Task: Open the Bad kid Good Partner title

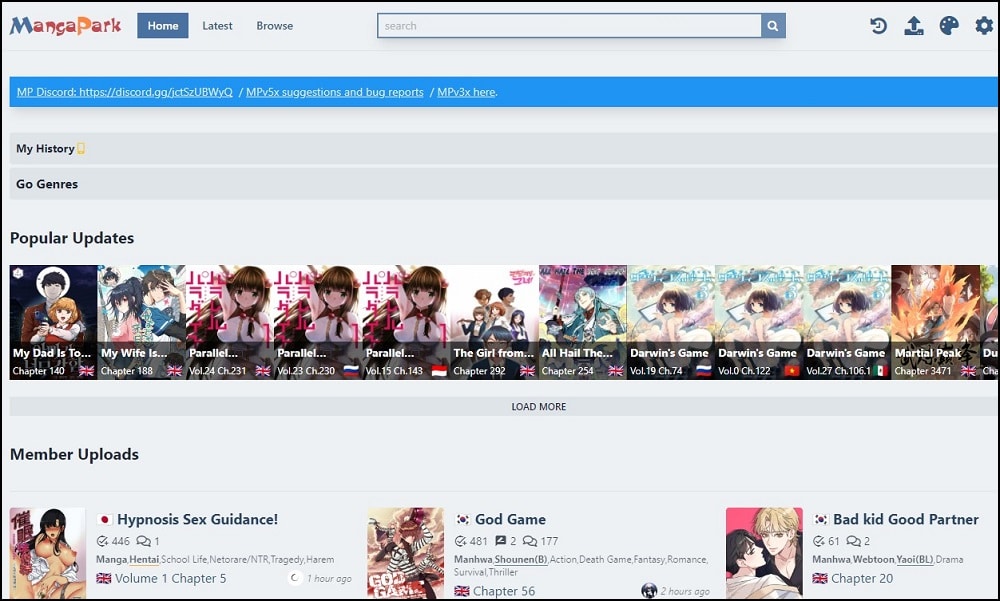Action: 906,519
